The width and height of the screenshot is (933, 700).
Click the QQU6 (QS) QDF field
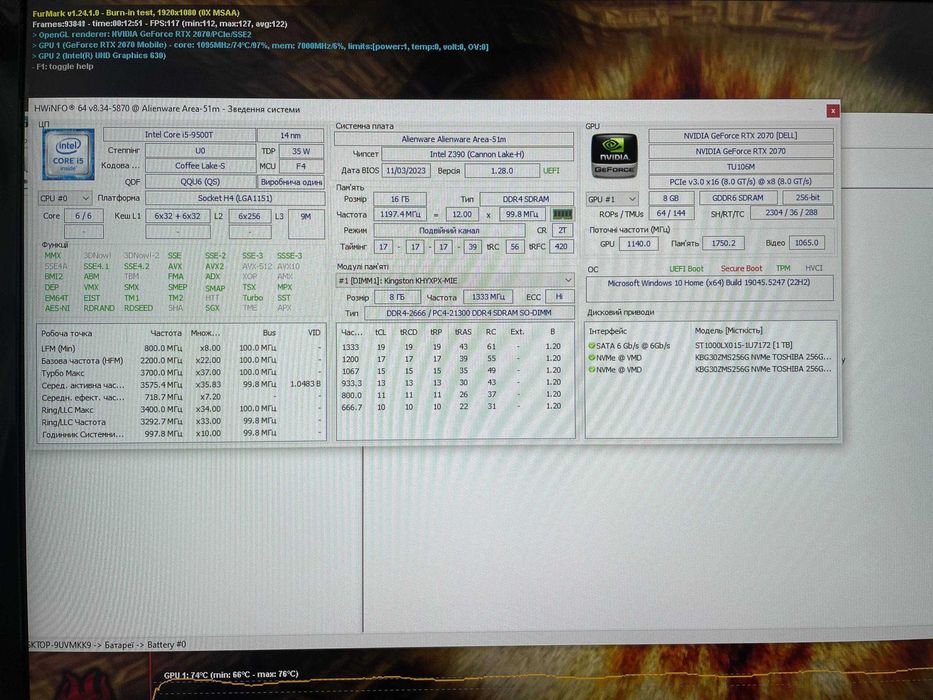(200, 182)
